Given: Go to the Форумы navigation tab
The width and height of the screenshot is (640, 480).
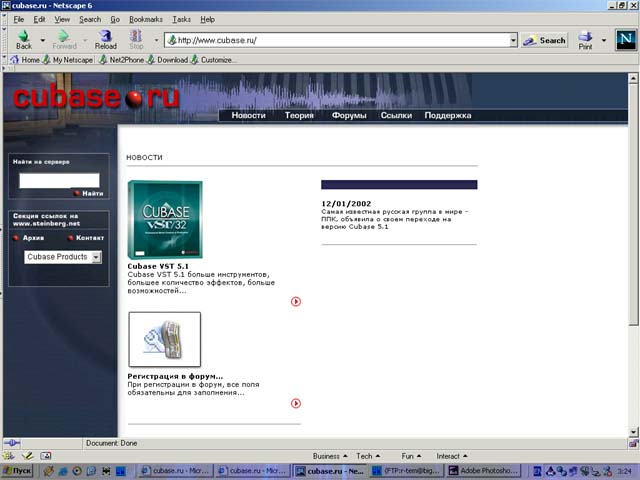Looking at the screenshot, I should (x=349, y=115).
